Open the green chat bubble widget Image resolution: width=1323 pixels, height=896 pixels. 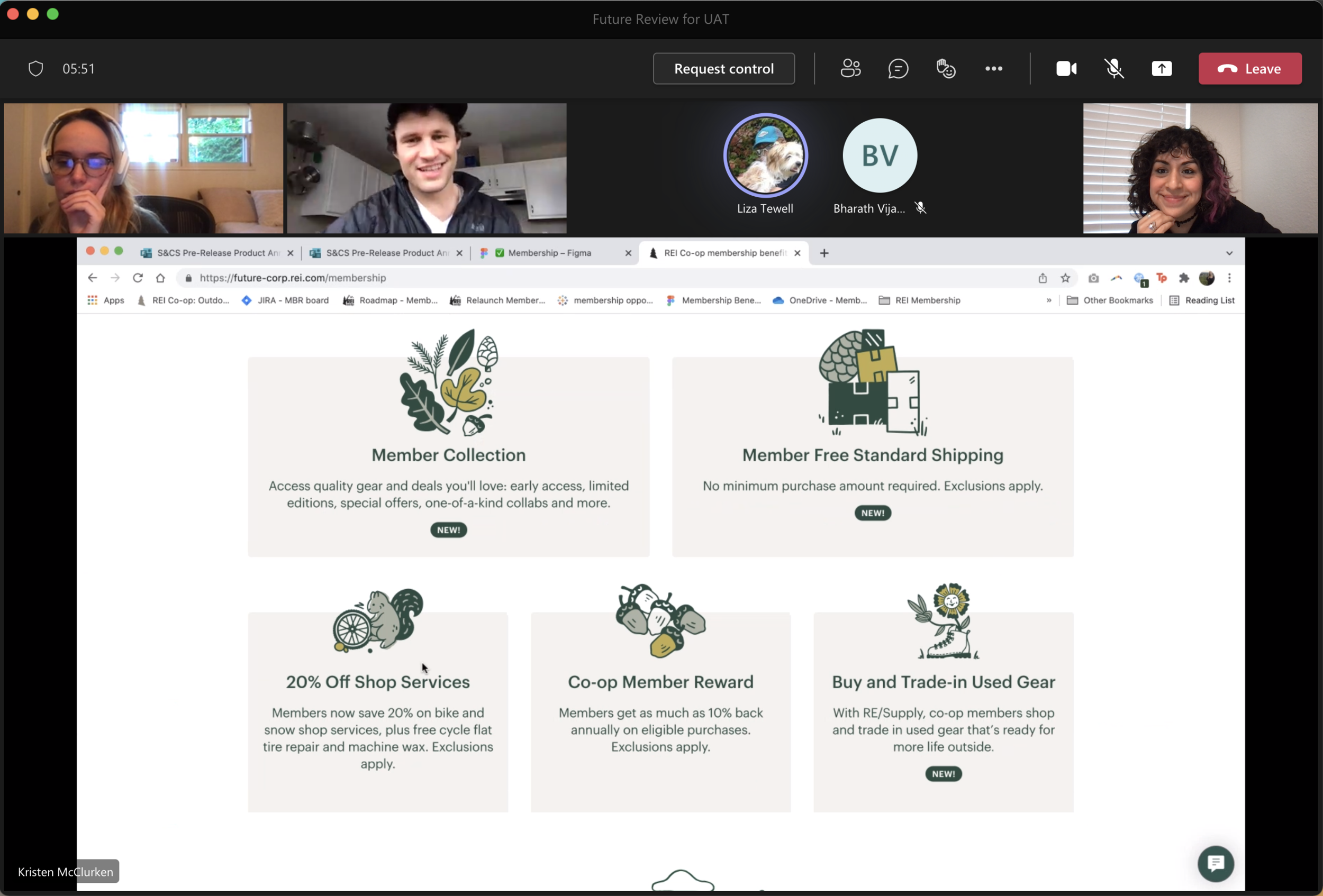1216,864
